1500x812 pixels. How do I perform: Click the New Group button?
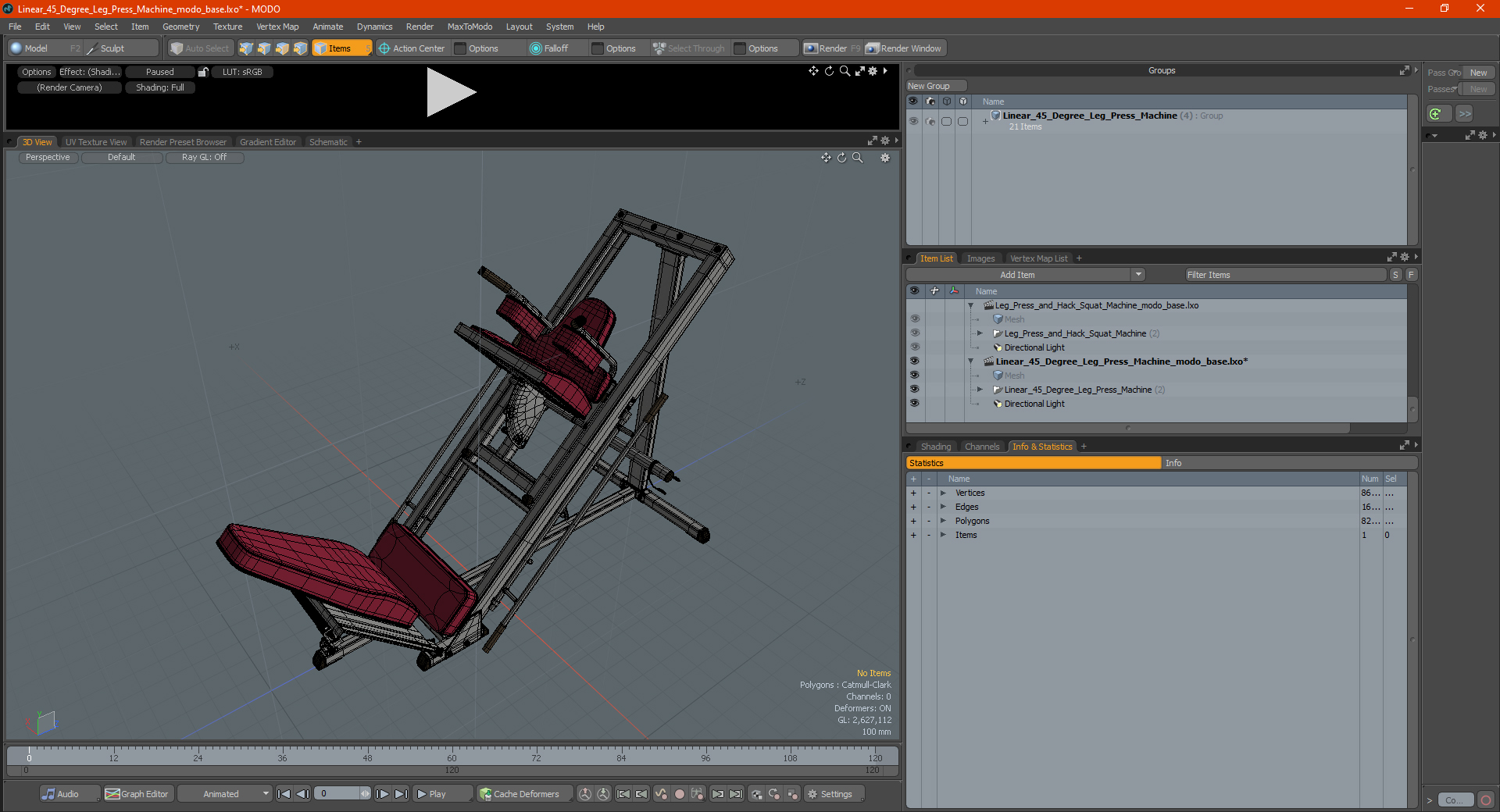(x=936, y=86)
